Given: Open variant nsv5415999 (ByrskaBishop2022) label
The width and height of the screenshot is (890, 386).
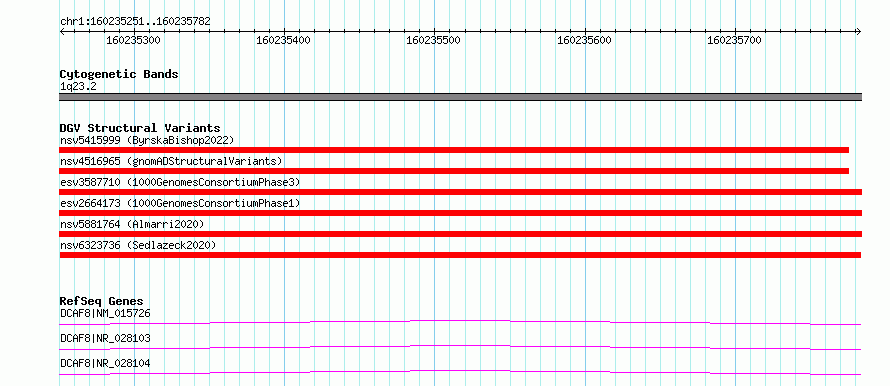Looking at the screenshot, I should point(147,140).
